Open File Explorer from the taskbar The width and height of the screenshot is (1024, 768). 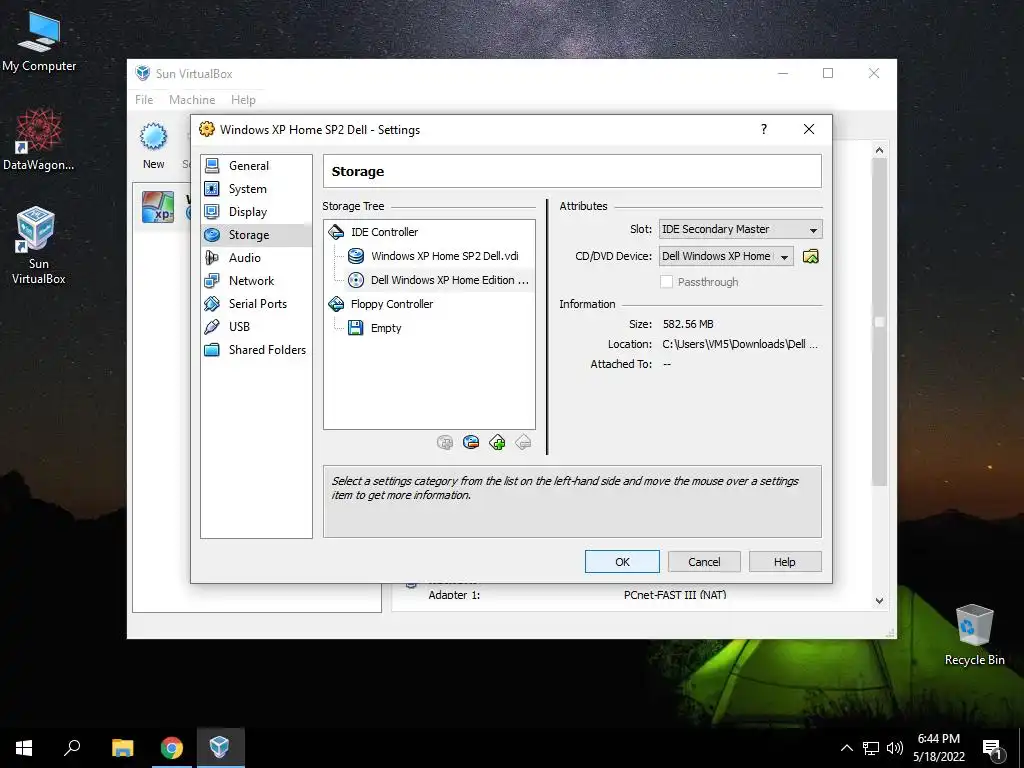click(x=122, y=748)
